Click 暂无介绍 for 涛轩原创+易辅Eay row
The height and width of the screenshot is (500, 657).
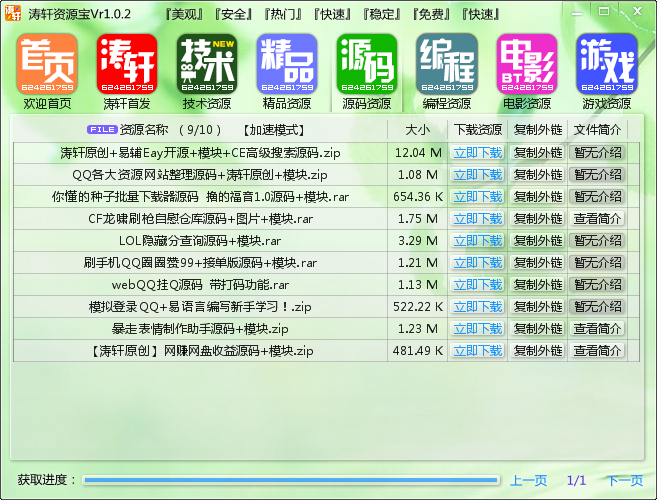coord(597,153)
